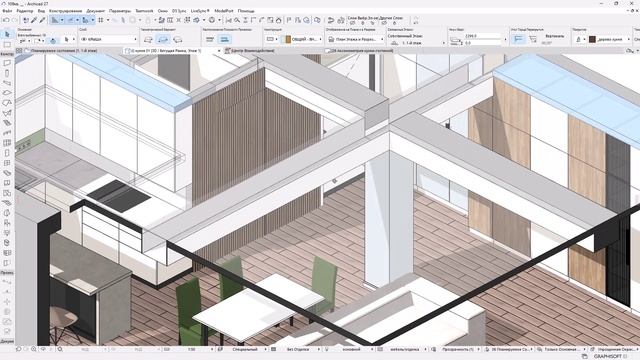Select the Beam tool in the toolbox
Image resolution: width=640 pixels, height=360 pixels.
tap(7, 83)
